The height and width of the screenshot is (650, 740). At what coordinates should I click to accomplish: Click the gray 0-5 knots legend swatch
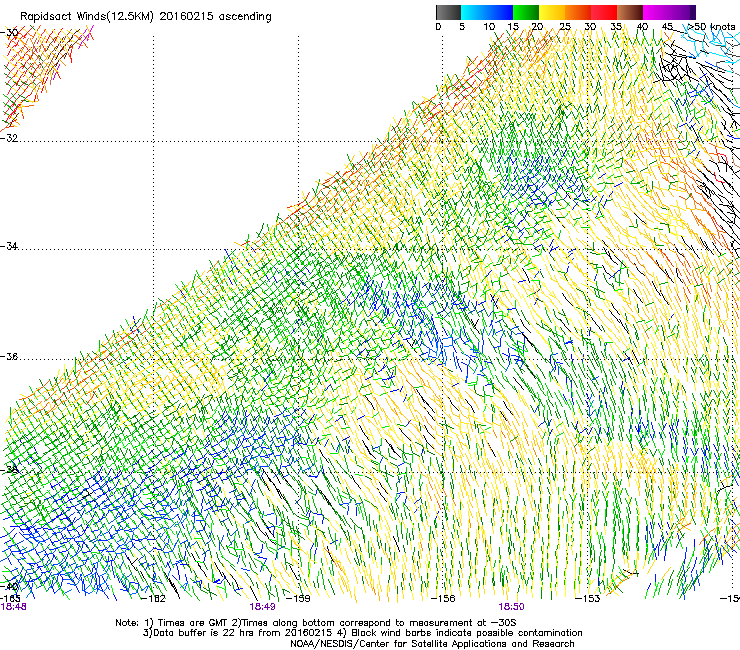coord(448,12)
